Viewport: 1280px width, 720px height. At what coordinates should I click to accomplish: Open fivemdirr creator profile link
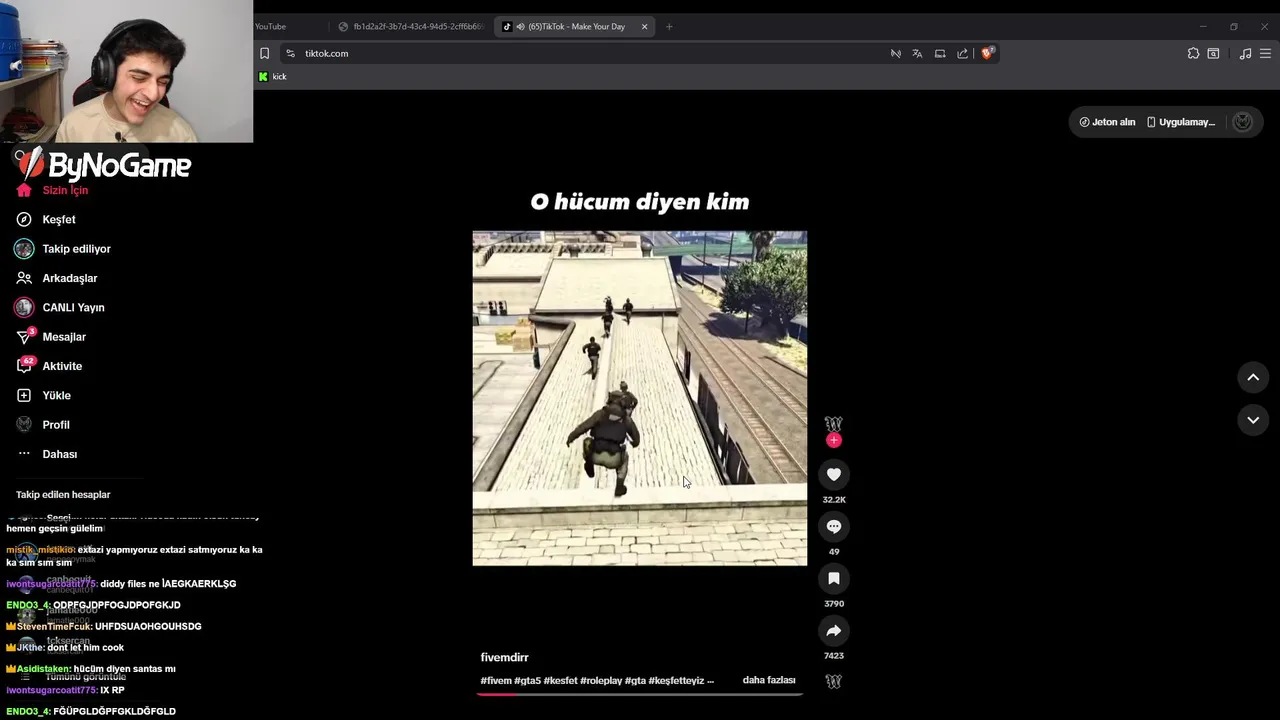click(504, 657)
